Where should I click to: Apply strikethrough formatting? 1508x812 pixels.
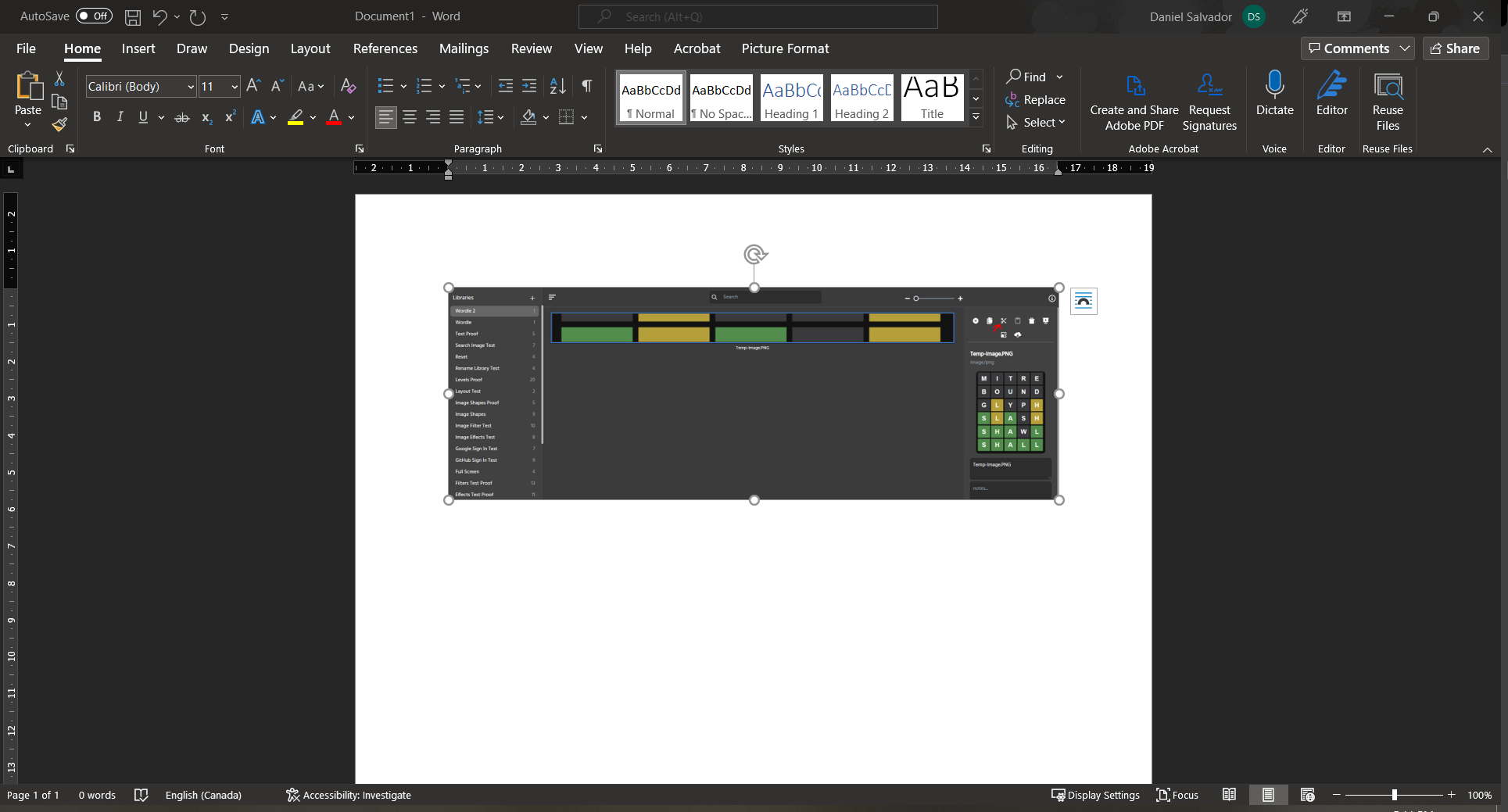[x=182, y=117]
